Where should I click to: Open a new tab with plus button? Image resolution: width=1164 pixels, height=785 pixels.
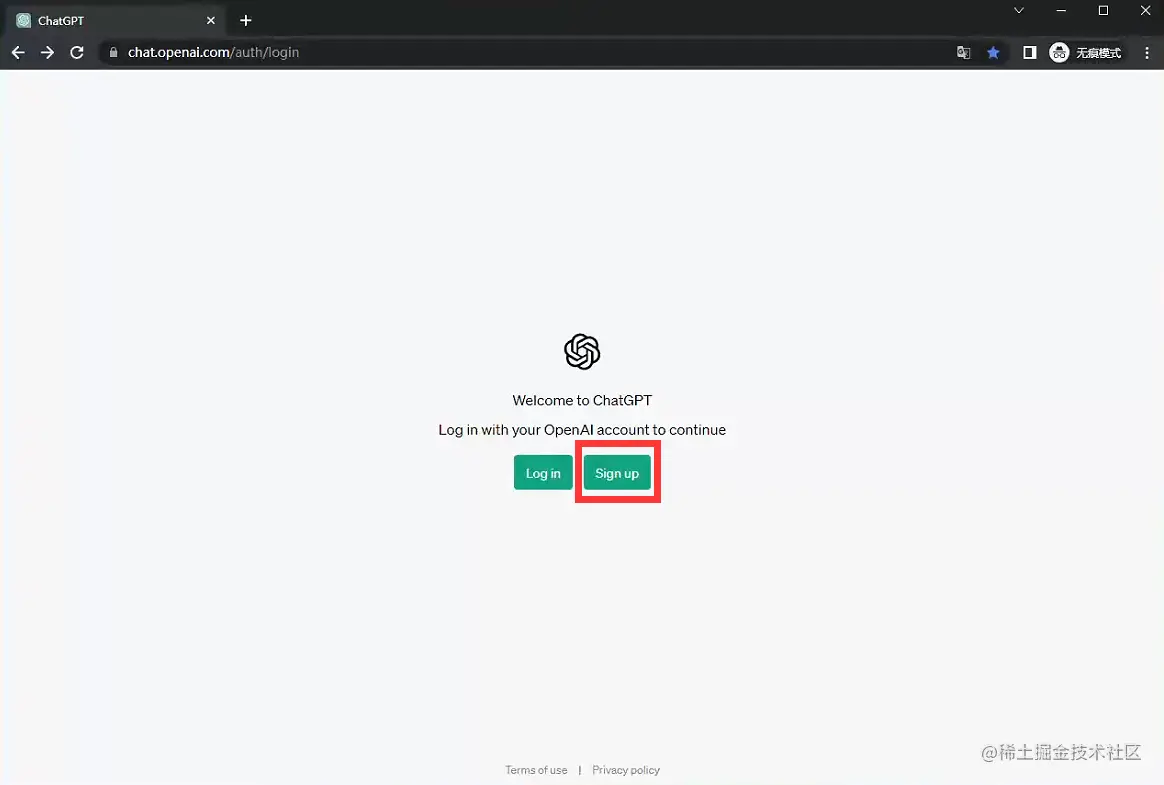(x=246, y=21)
